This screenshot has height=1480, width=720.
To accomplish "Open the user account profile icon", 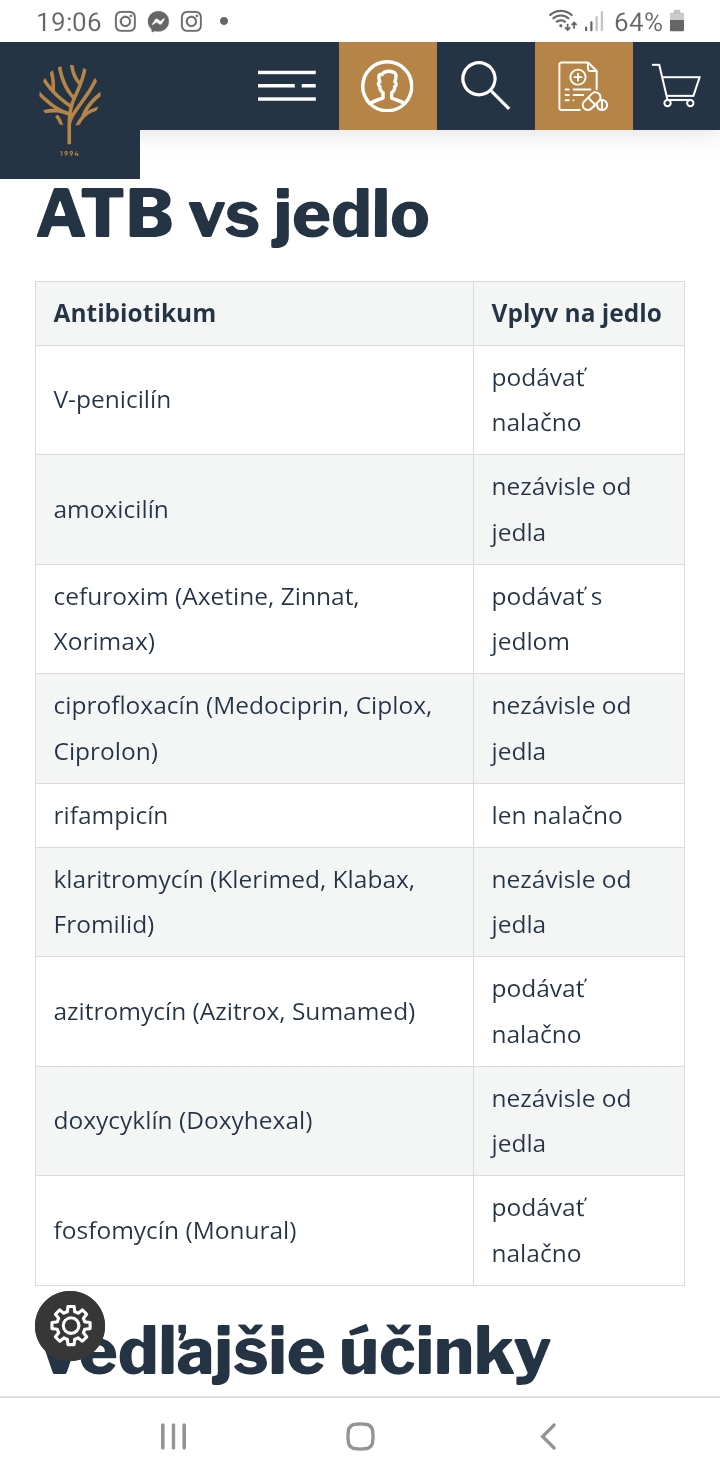I will (x=387, y=86).
